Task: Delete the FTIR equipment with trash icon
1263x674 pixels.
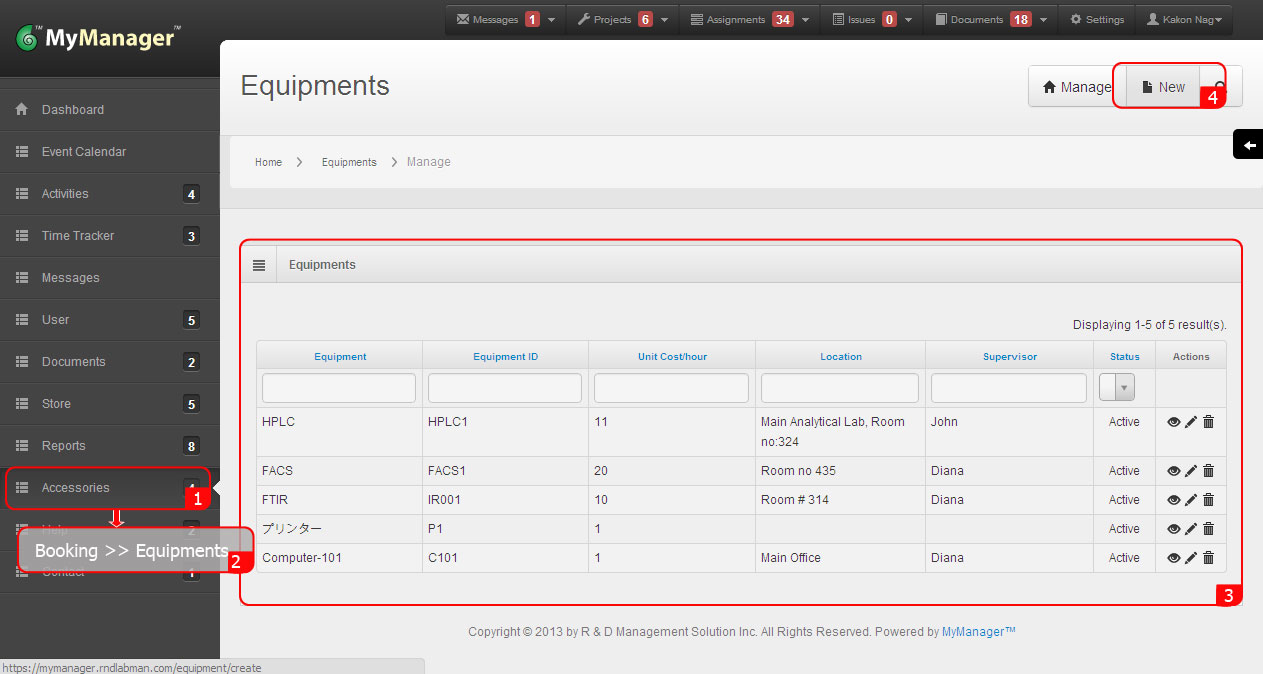Action: tap(1207, 499)
